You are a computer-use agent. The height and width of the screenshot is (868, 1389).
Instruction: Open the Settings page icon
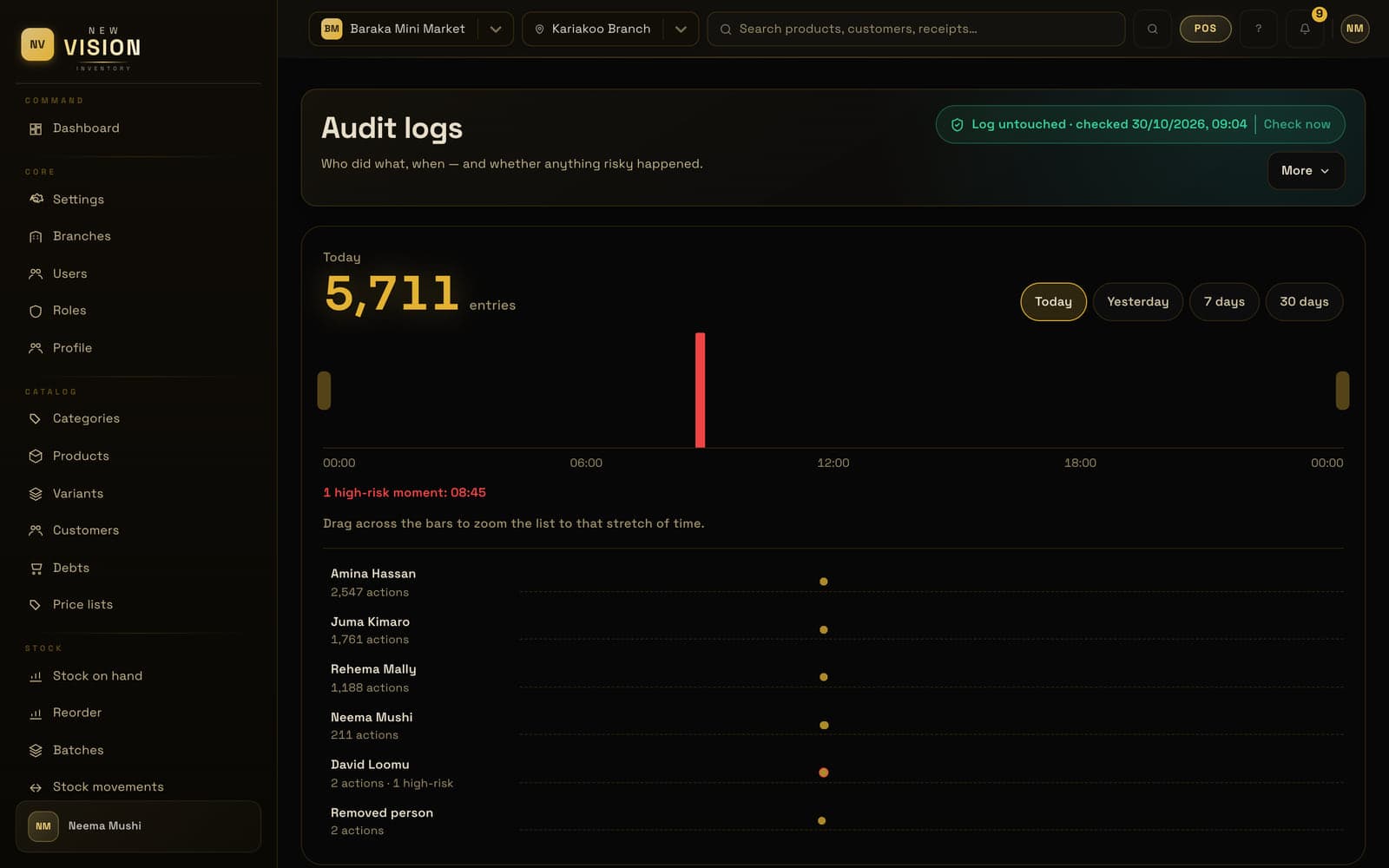(36, 199)
